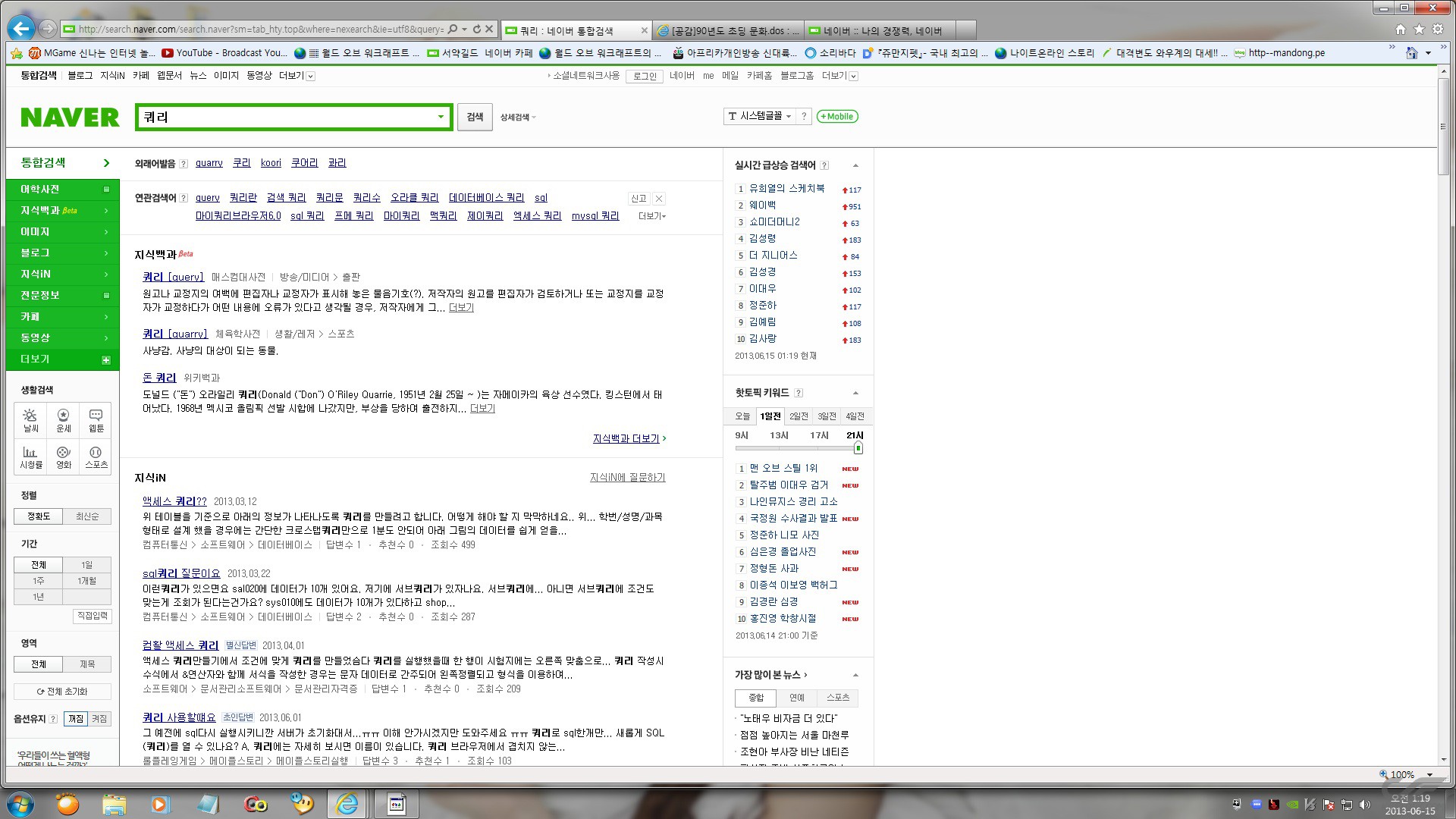Click the zoom level 100% control
1456x819 pixels.
(1405, 775)
